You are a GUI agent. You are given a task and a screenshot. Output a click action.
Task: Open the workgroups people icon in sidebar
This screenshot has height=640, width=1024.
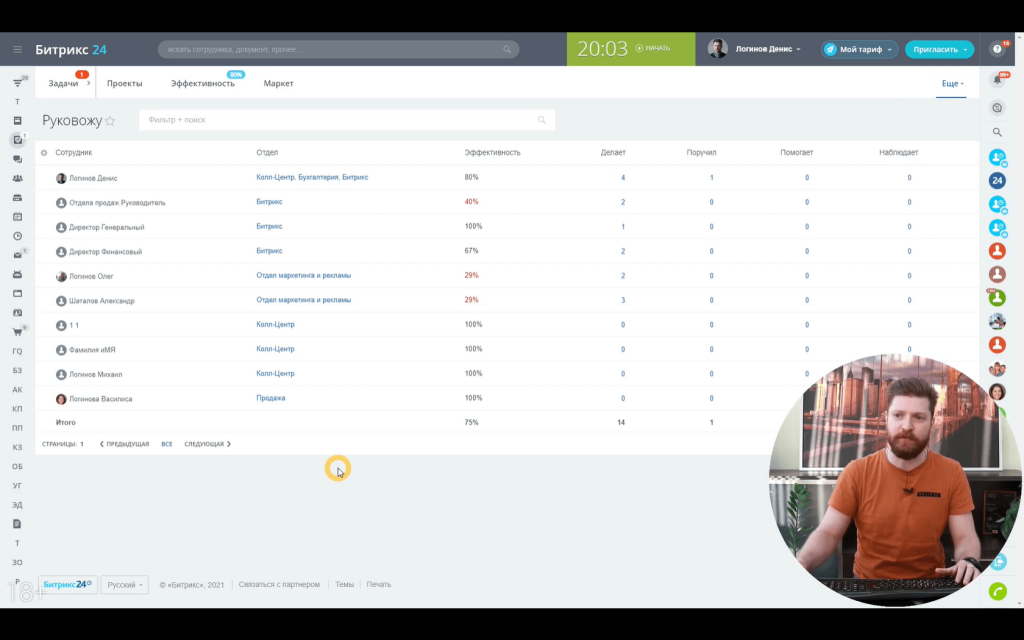[18, 178]
